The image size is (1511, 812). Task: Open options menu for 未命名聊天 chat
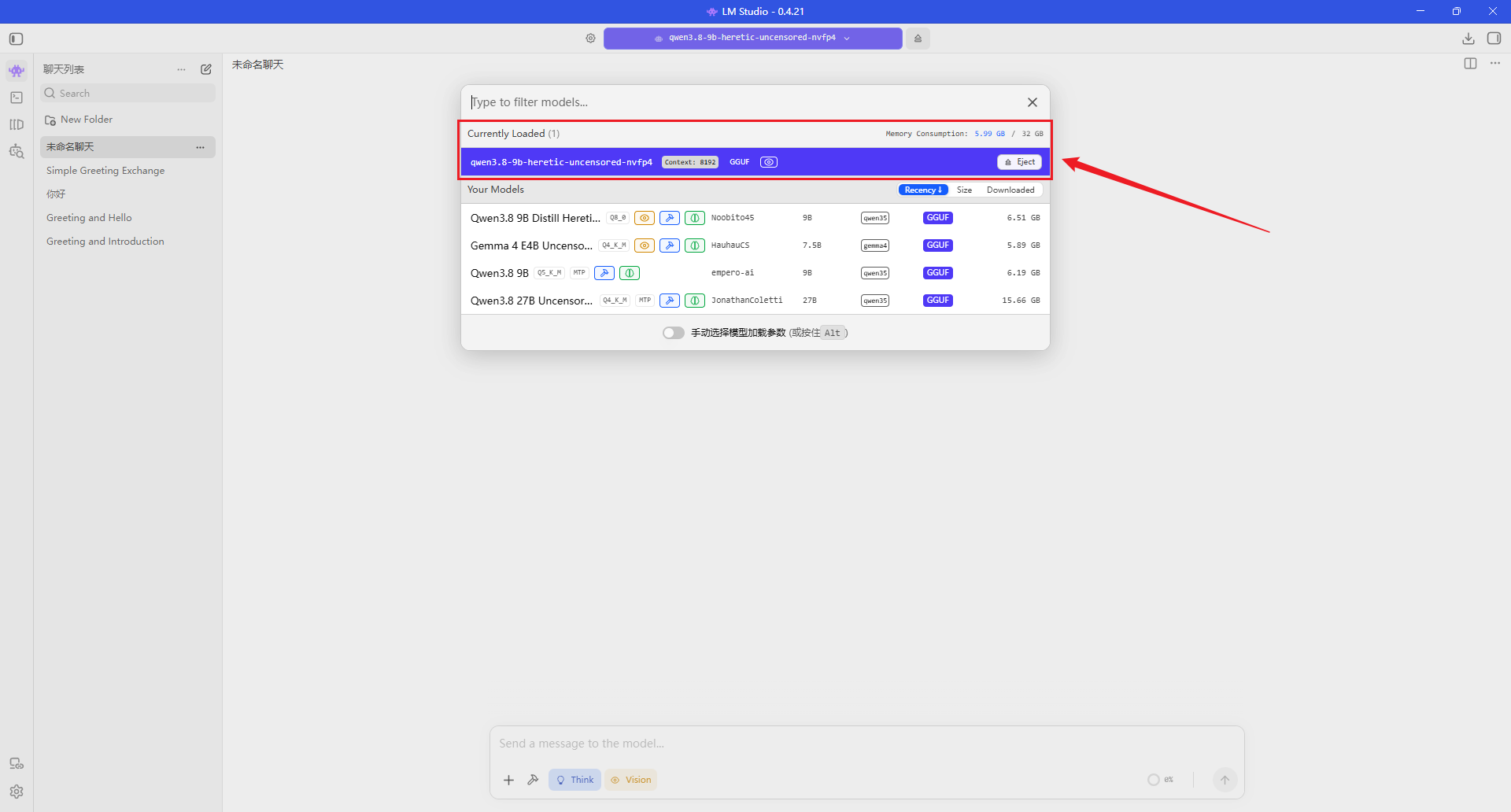(x=201, y=147)
